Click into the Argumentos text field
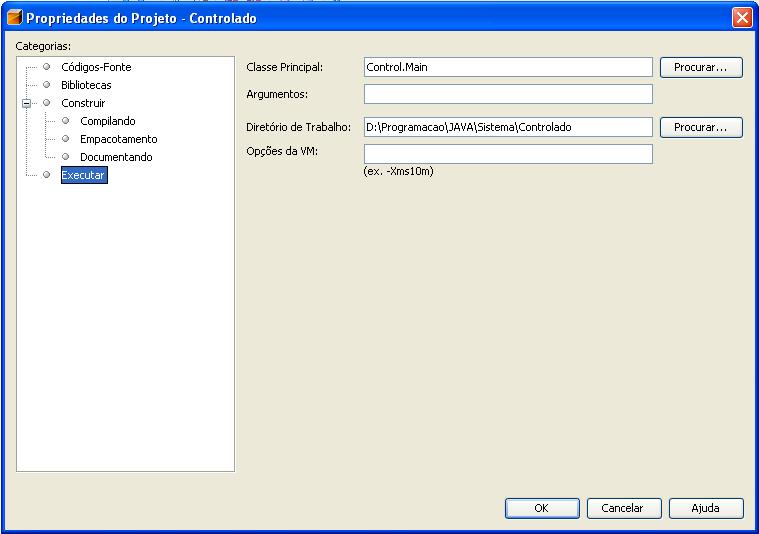The width and height of the screenshot is (759, 534). point(508,94)
